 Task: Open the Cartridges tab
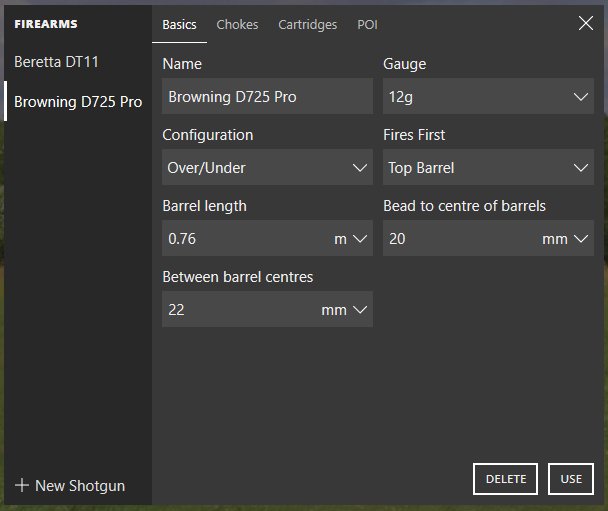coord(307,25)
